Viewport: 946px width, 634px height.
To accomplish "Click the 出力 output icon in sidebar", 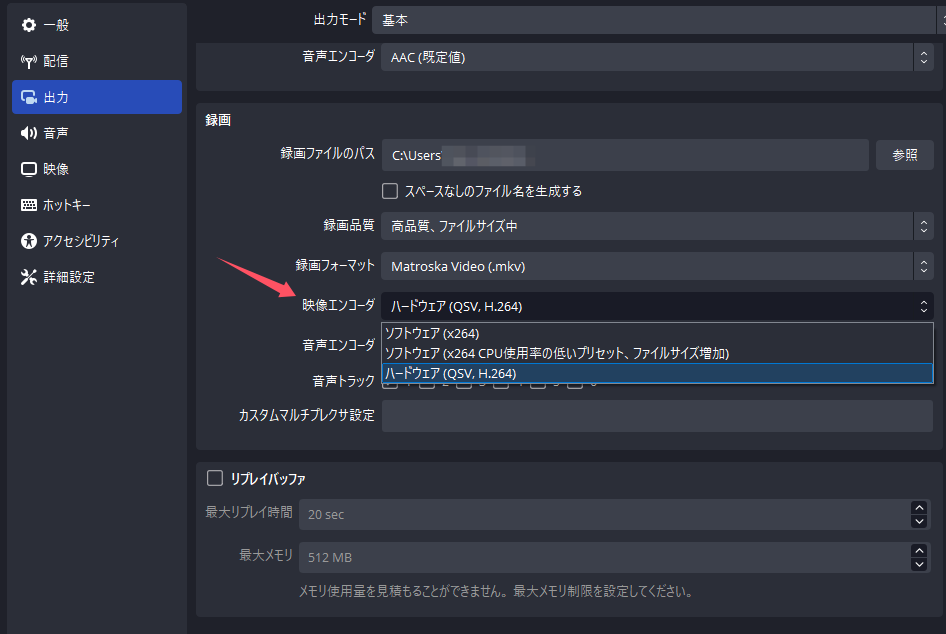I will tap(29, 97).
